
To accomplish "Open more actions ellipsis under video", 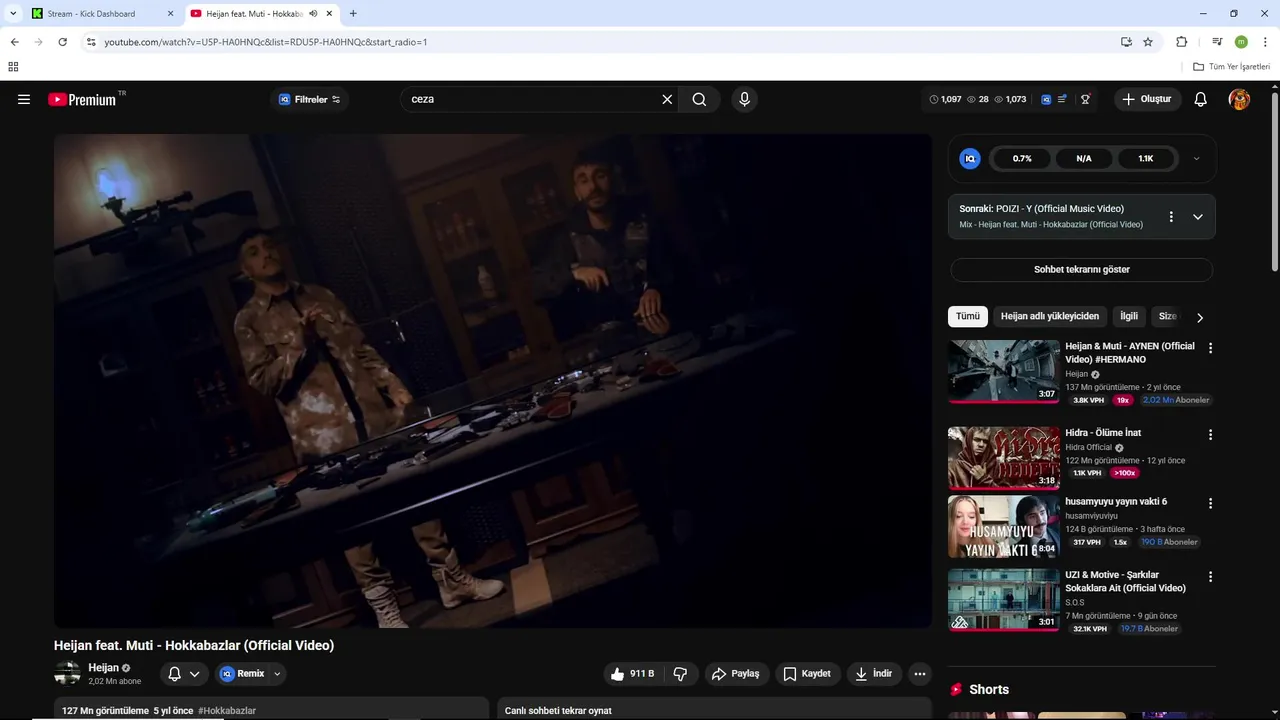I will click(x=920, y=673).
